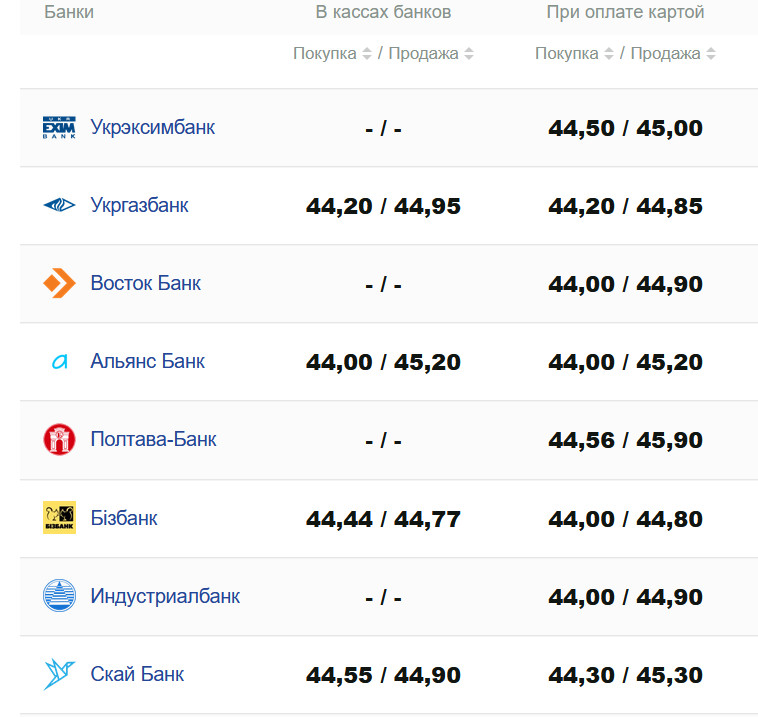This screenshot has width=758, height=717.
Task: Click the yellow Бізбанк logo icon
Action: click(x=59, y=518)
